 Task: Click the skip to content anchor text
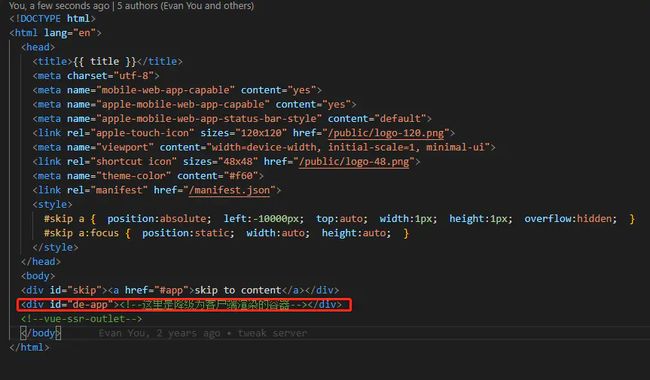point(238,290)
